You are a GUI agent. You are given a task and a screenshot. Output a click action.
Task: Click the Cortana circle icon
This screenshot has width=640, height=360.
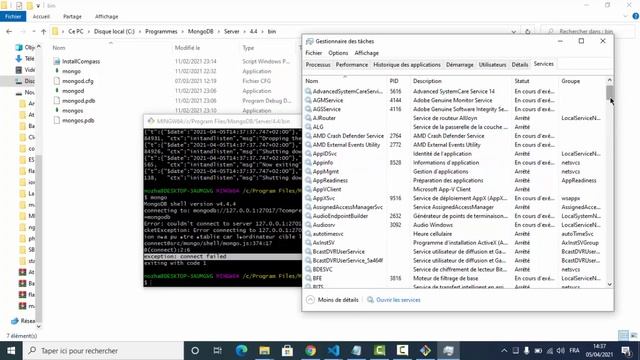(x=195, y=351)
